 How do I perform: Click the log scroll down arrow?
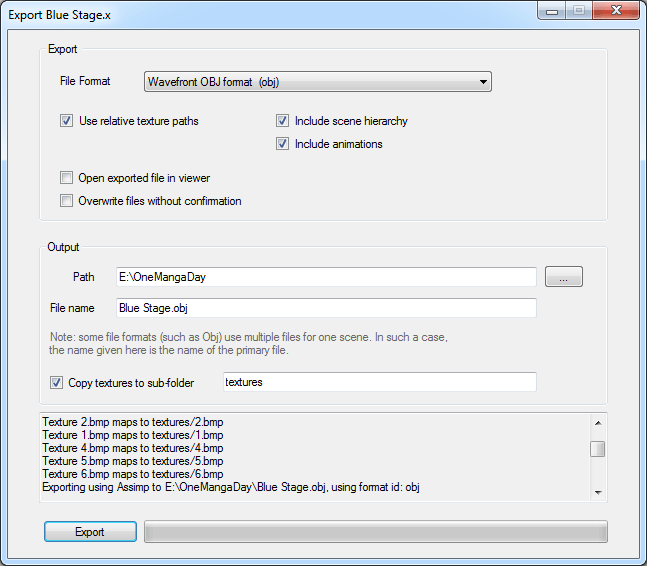pos(598,492)
